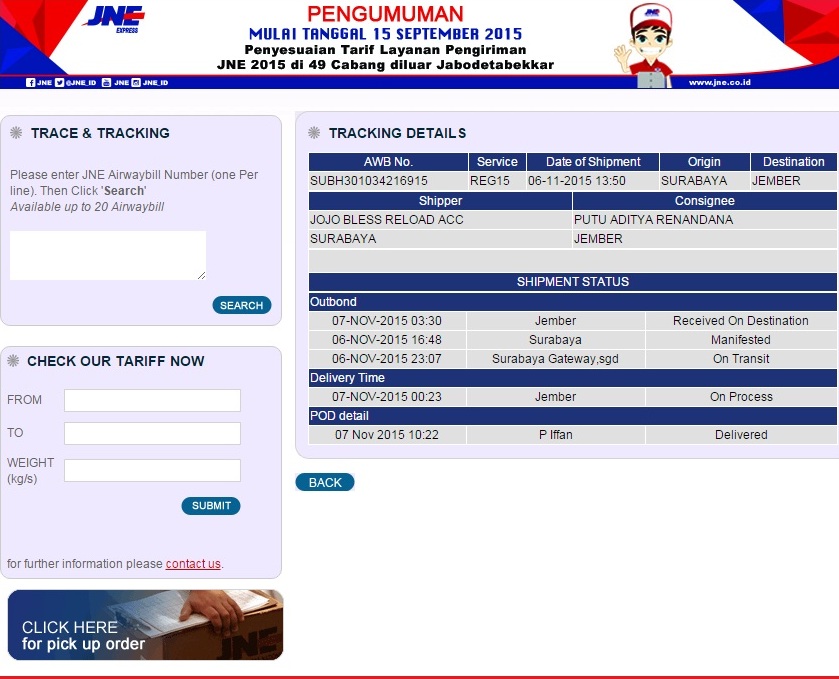The height and width of the screenshot is (679, 839).
Task: Click consignee PUTU ADITYA RENANDANA
Action: [x=653, y=219]
